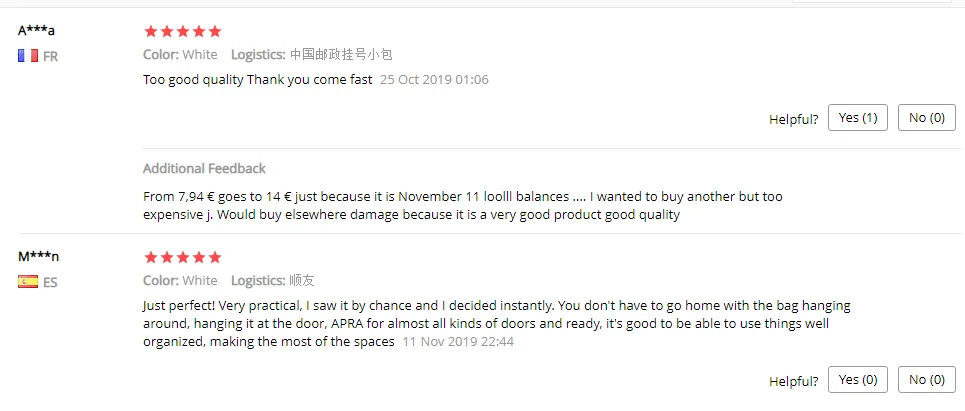Click the Logistics value 中国邮政挂号小包
This screenshot has height=411, width=965.
[341, 55]
